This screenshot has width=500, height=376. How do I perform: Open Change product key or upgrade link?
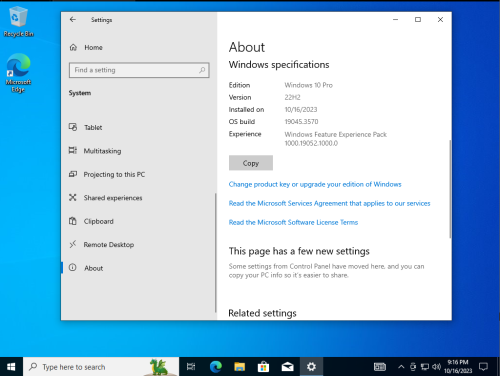[315, 184]
